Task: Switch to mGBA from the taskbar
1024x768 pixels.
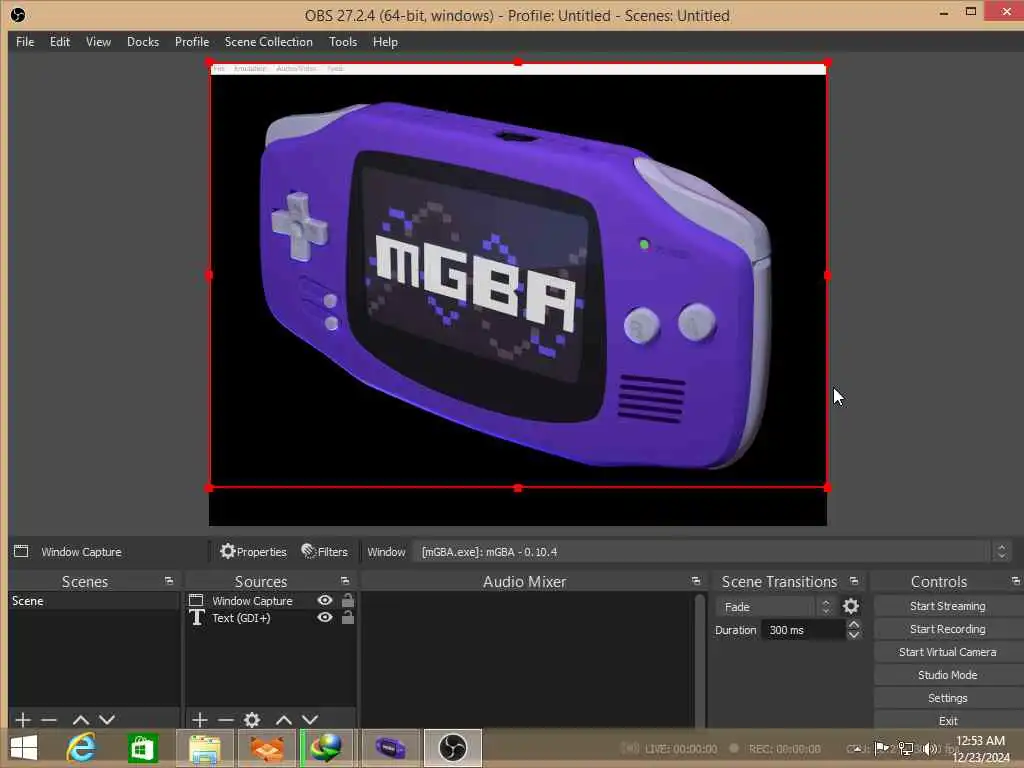Action: pos(390,748)
